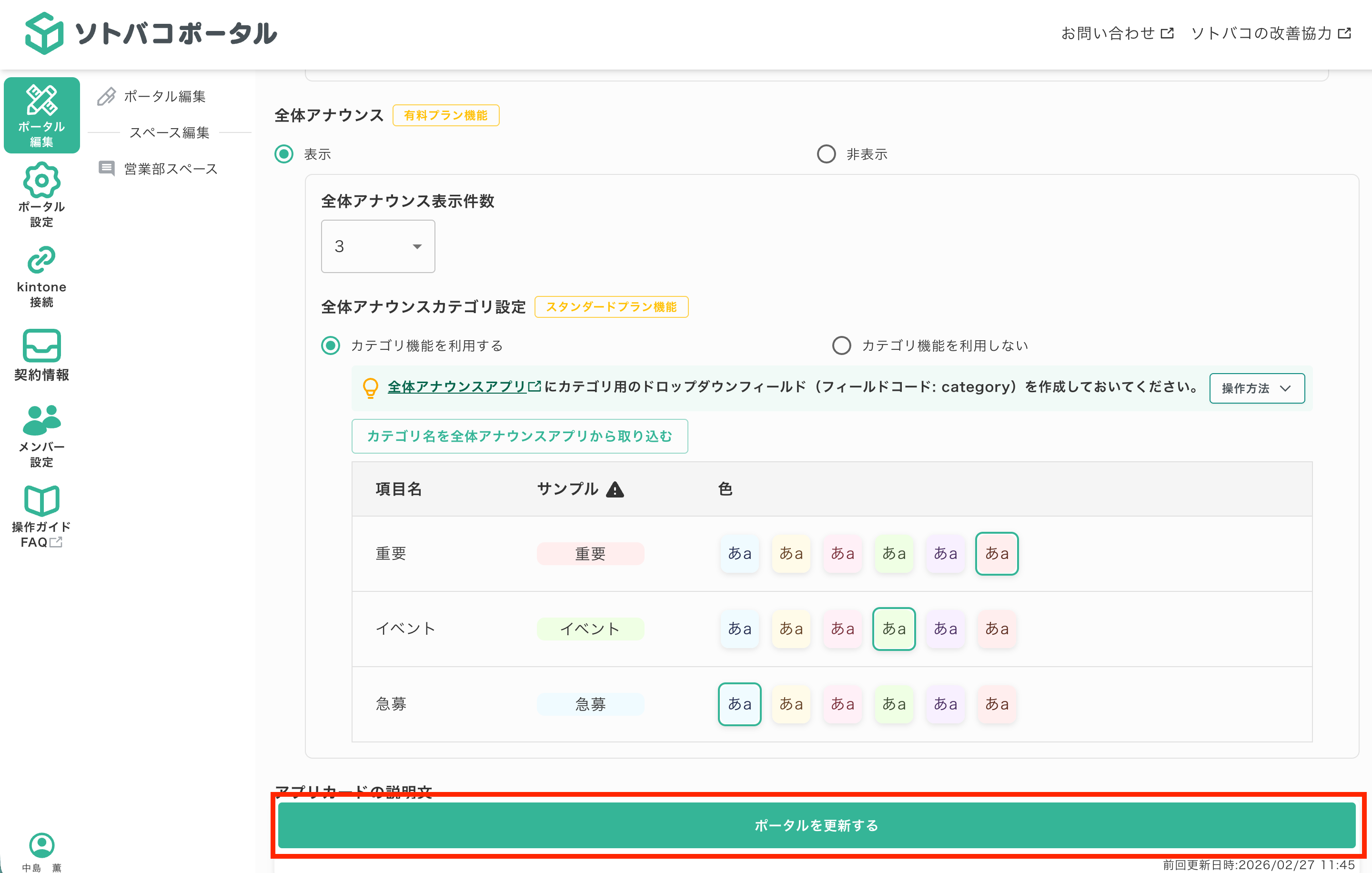Open the 全体アナウンスアプリ link
Image resolution: width=1372 pixels, height=873 pixels.
[x=457, y=386]
